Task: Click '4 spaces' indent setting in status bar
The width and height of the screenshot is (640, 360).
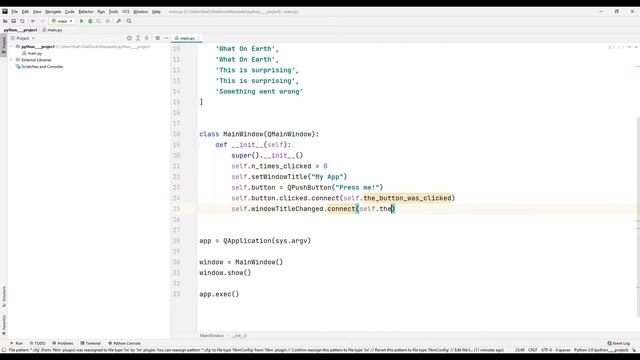Action: pos(563,350)
